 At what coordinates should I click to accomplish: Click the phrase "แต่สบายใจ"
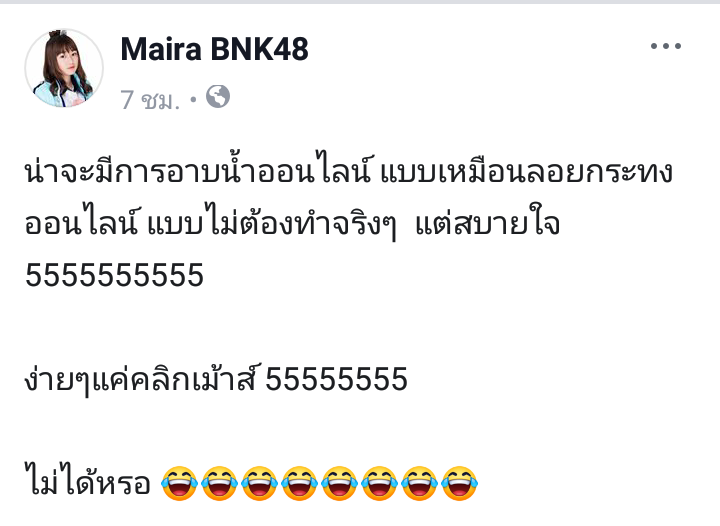click(x=488, y=224)
